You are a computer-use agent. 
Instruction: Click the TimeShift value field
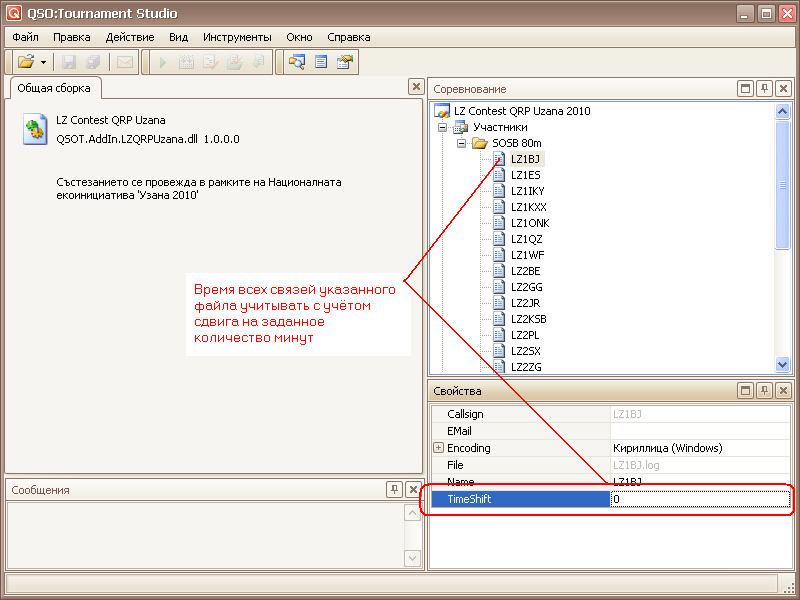point(700,499)
